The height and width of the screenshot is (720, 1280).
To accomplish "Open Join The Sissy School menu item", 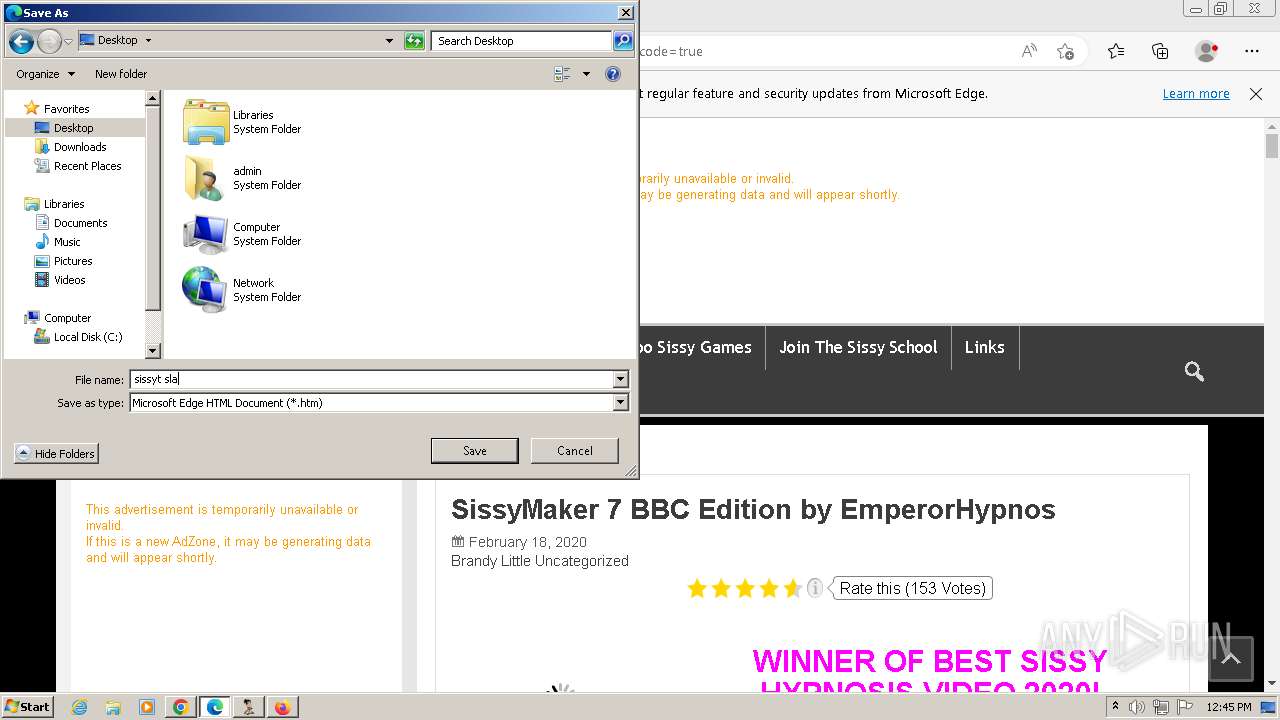I will 858,347.
